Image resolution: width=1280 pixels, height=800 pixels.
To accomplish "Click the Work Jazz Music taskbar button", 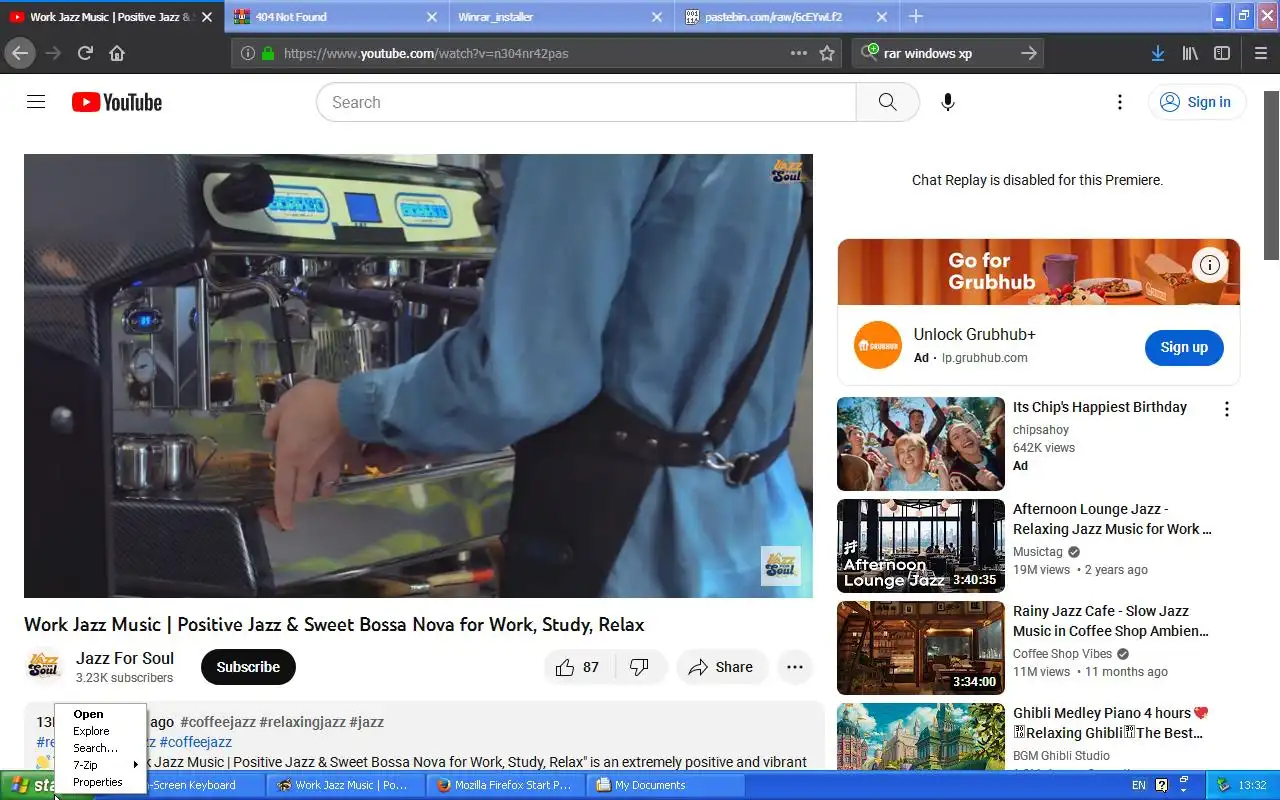I will pos(346,785).
